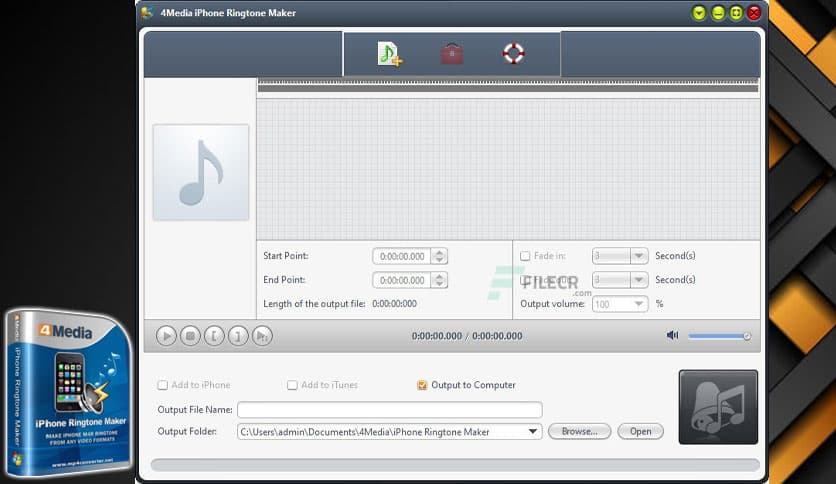
Task: Enable the Fade out checkbox
Action: pyautogui.click(x=525, y=280)
